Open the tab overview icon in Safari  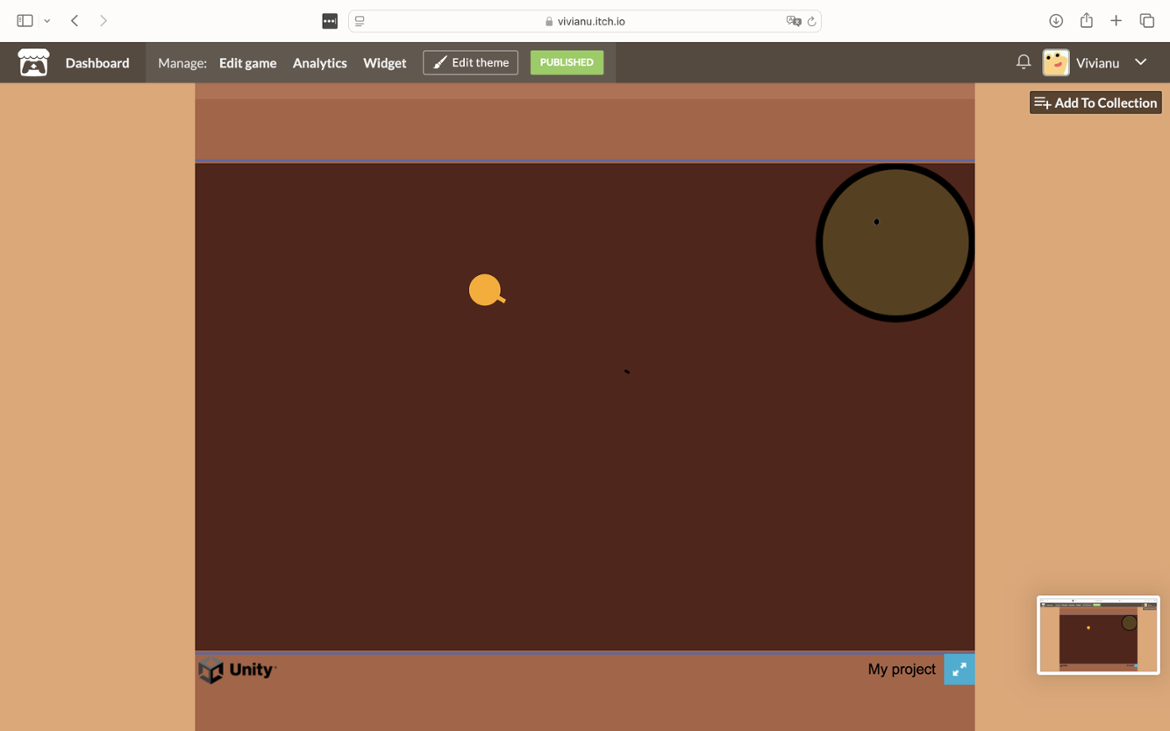pos(1148,20)
